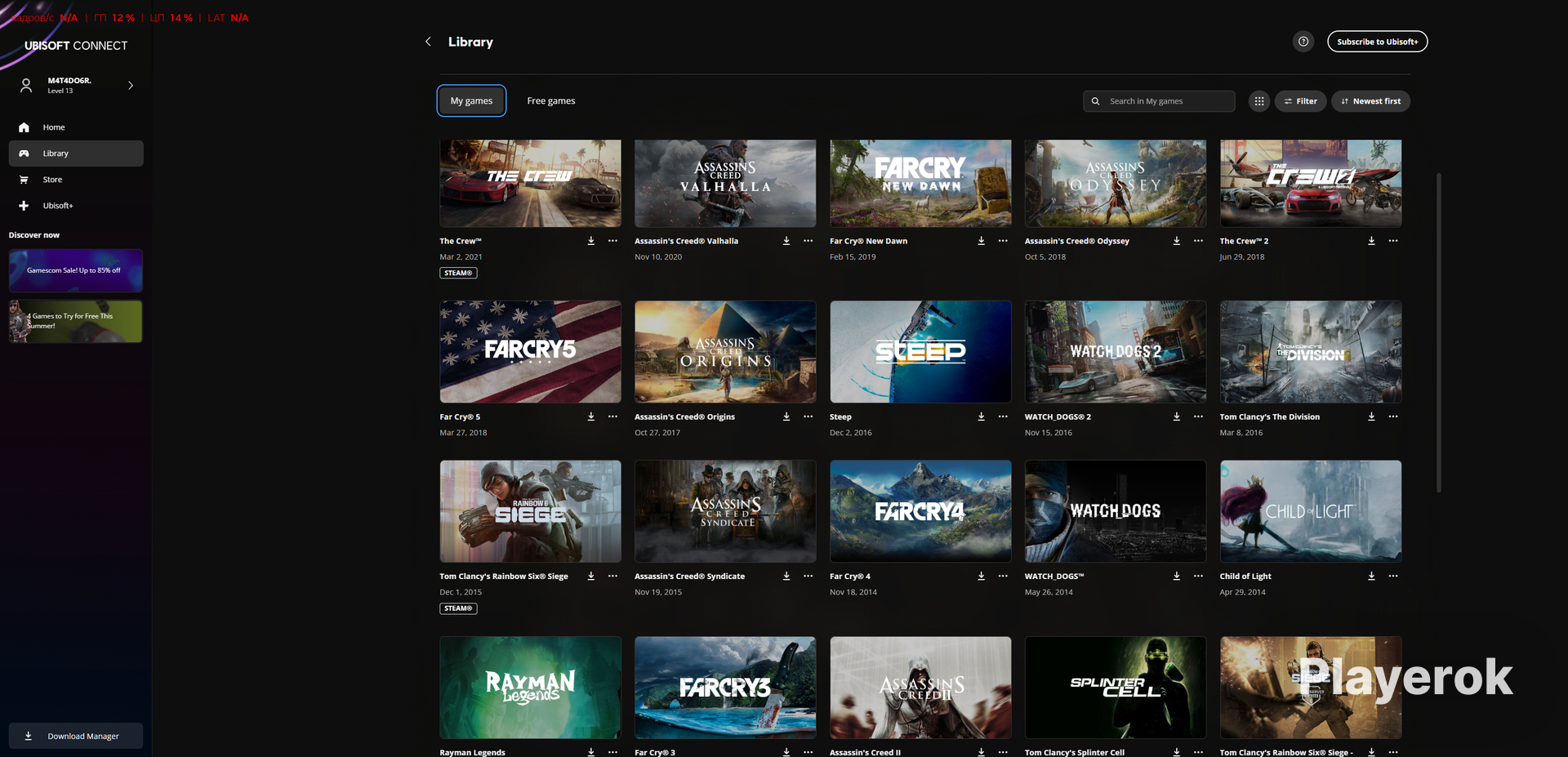Viewport: 1568px width, 757px height.
Task: Go back using the arrow beside Library
Action: click(x=428, y=42)
